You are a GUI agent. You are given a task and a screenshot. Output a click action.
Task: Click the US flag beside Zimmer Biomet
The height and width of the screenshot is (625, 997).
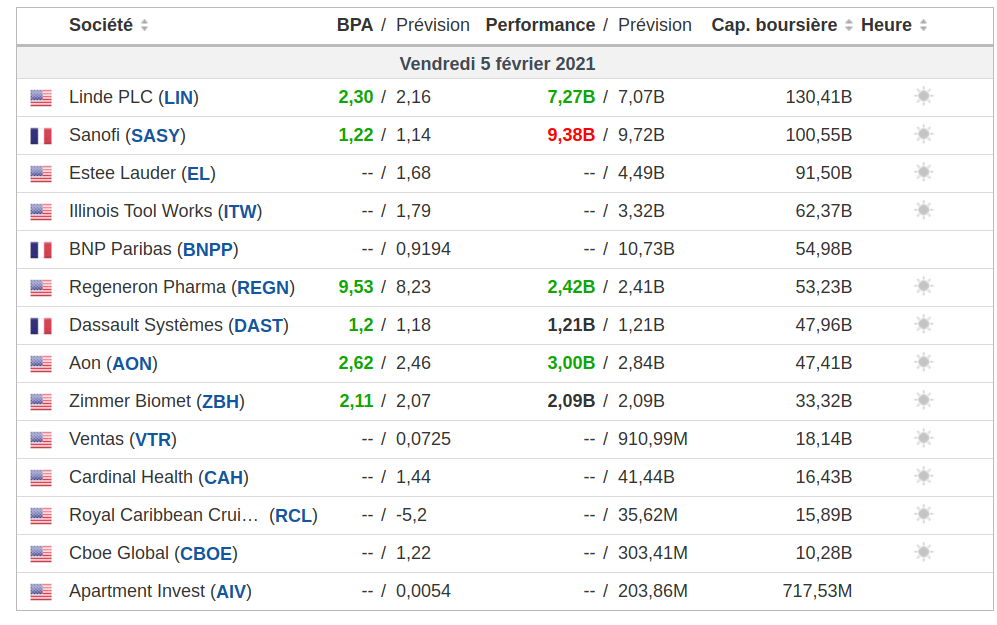(x=40, y=402)
